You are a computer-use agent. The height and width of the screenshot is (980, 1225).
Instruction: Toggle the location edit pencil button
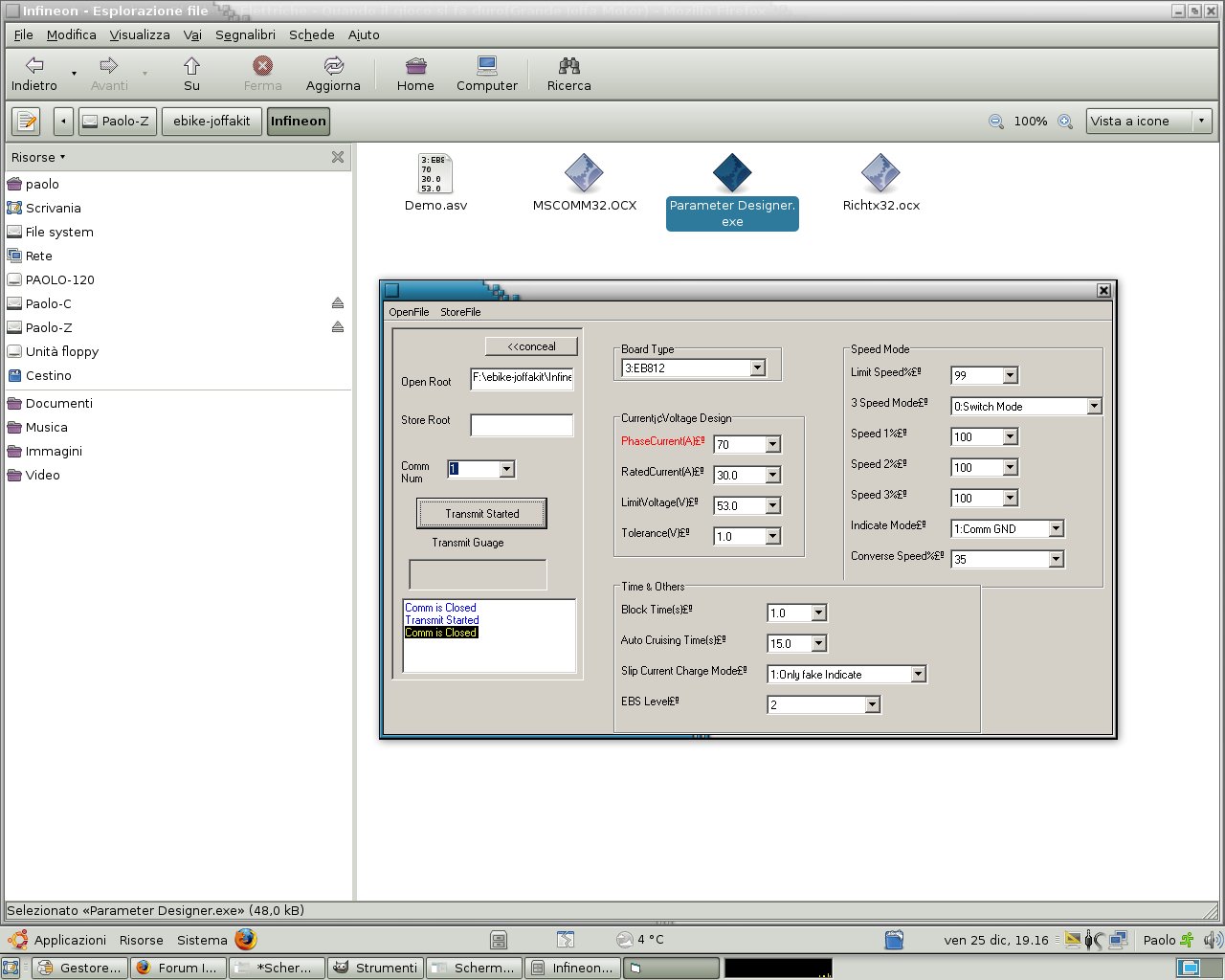pos(27,122)
